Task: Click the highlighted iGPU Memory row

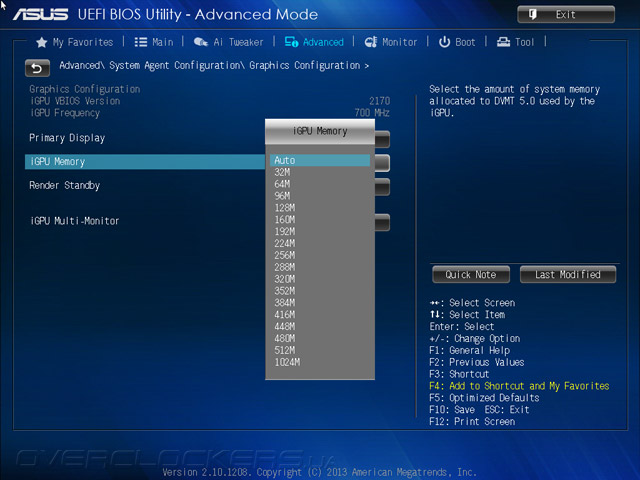Action: pyautogui.click(x=145, y=162)
